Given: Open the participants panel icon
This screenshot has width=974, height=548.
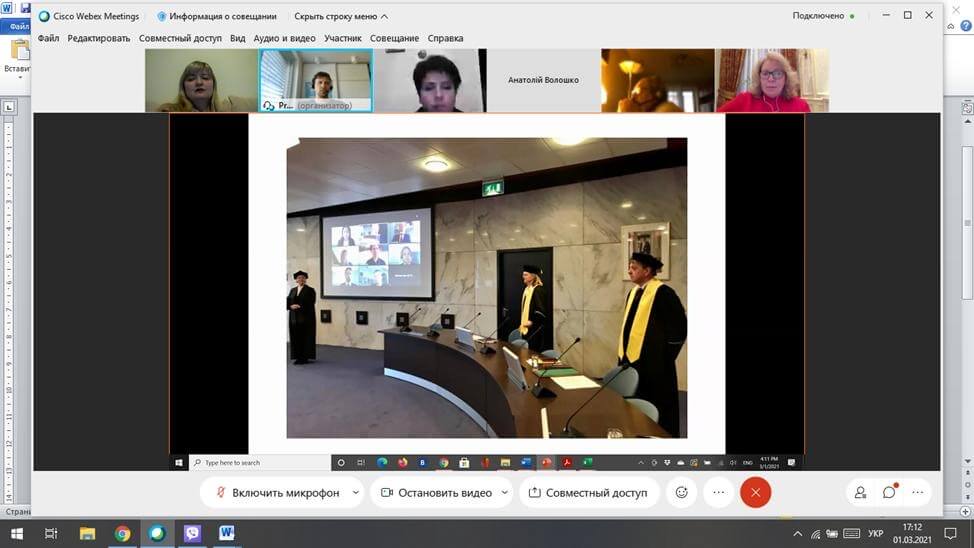Looking at the screenshot, I should 860,492.
